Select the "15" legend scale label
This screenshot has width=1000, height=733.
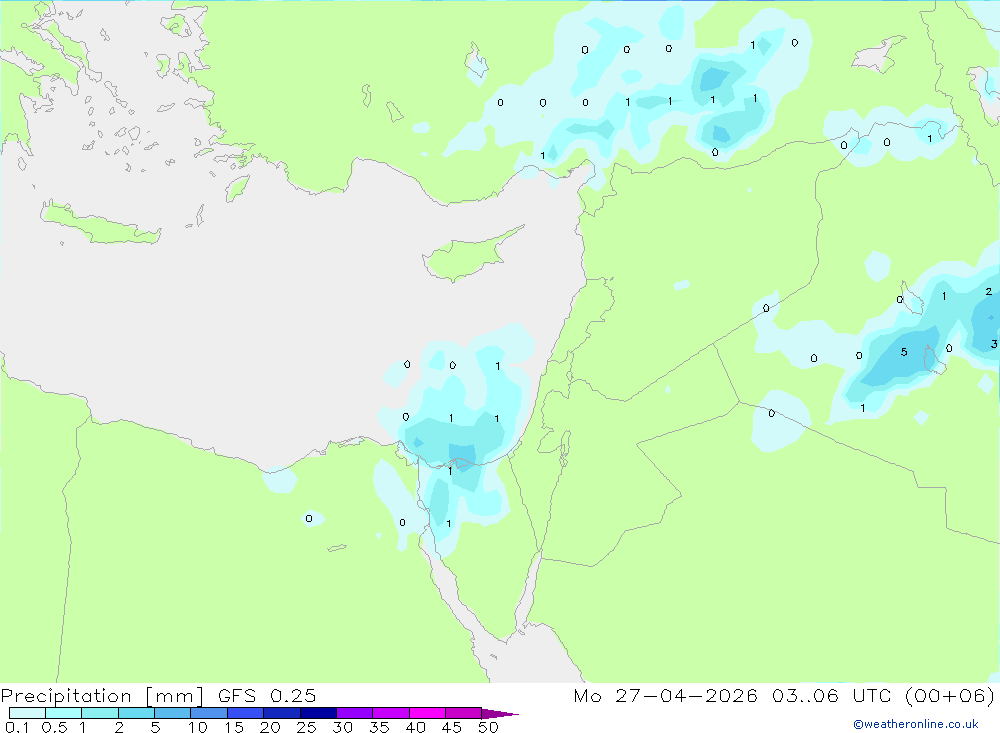(234, 727)
